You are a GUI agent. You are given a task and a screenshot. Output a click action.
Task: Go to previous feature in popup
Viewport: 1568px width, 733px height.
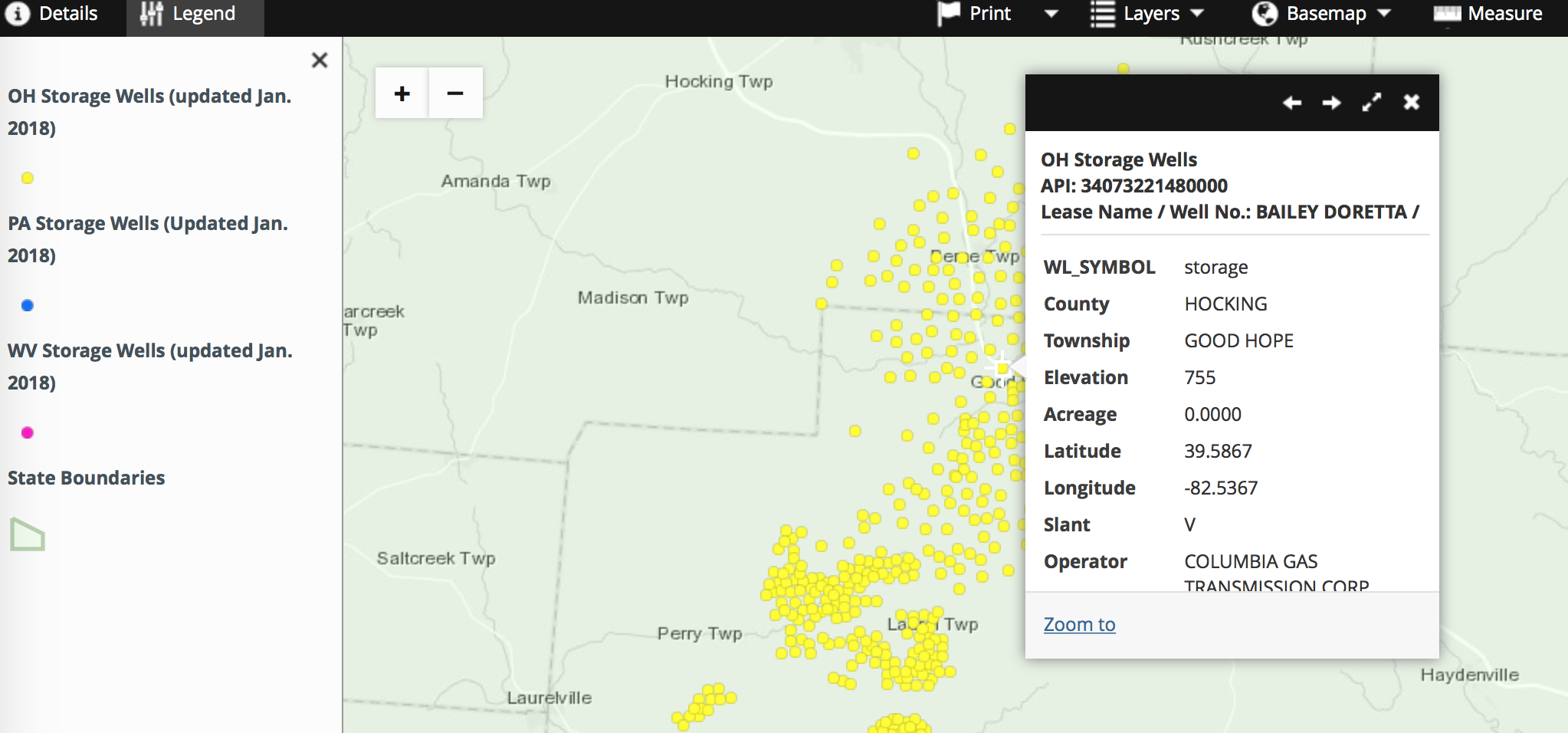click(1292, 103)
